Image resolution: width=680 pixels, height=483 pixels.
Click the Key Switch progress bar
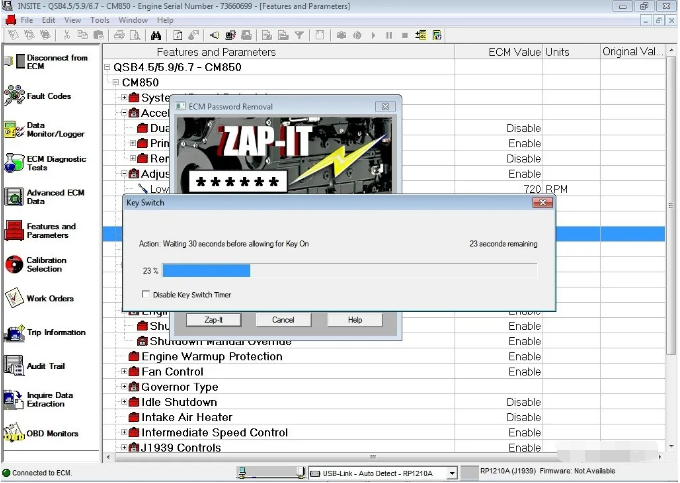point(350,271)
